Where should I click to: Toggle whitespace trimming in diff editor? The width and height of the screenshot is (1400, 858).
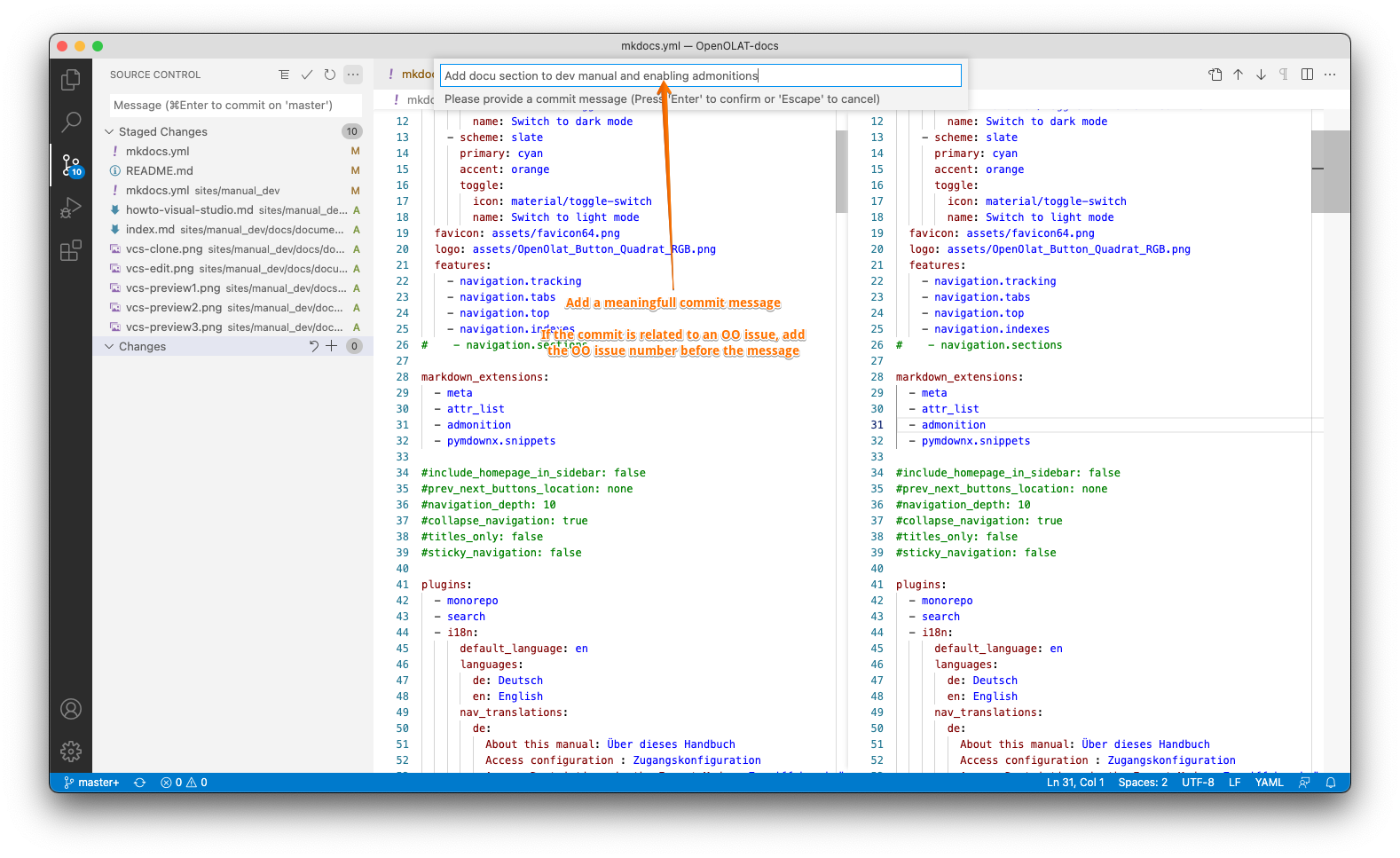click(1284, 75)
